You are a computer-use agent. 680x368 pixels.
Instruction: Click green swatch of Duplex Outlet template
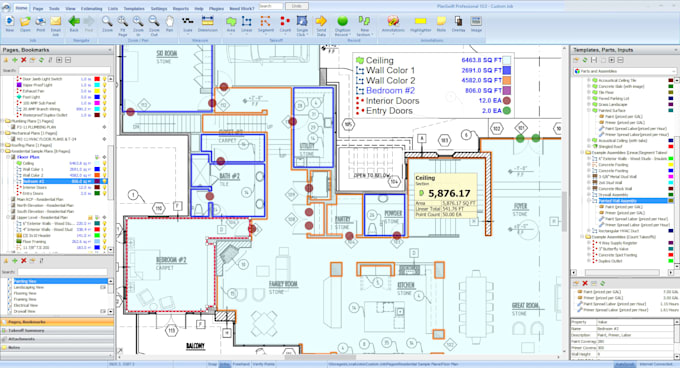click(671, 261)
